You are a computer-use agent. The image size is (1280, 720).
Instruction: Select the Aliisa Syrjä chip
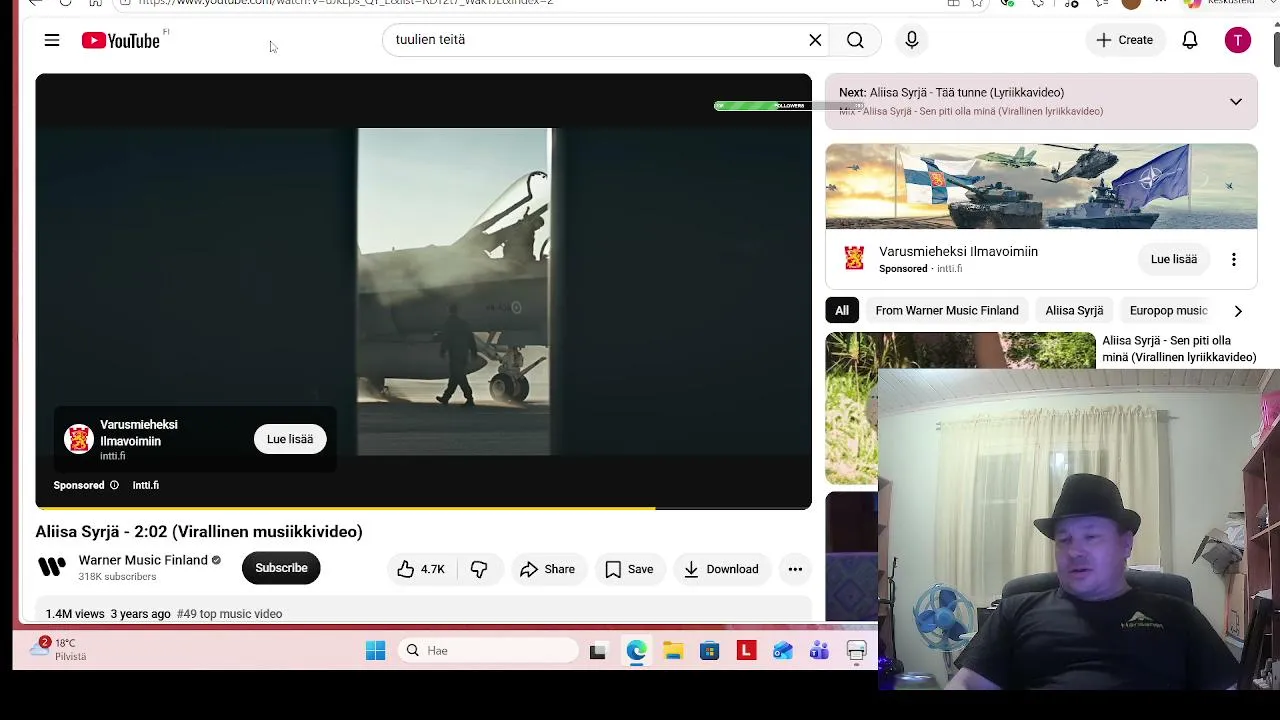coord(1074,311)
